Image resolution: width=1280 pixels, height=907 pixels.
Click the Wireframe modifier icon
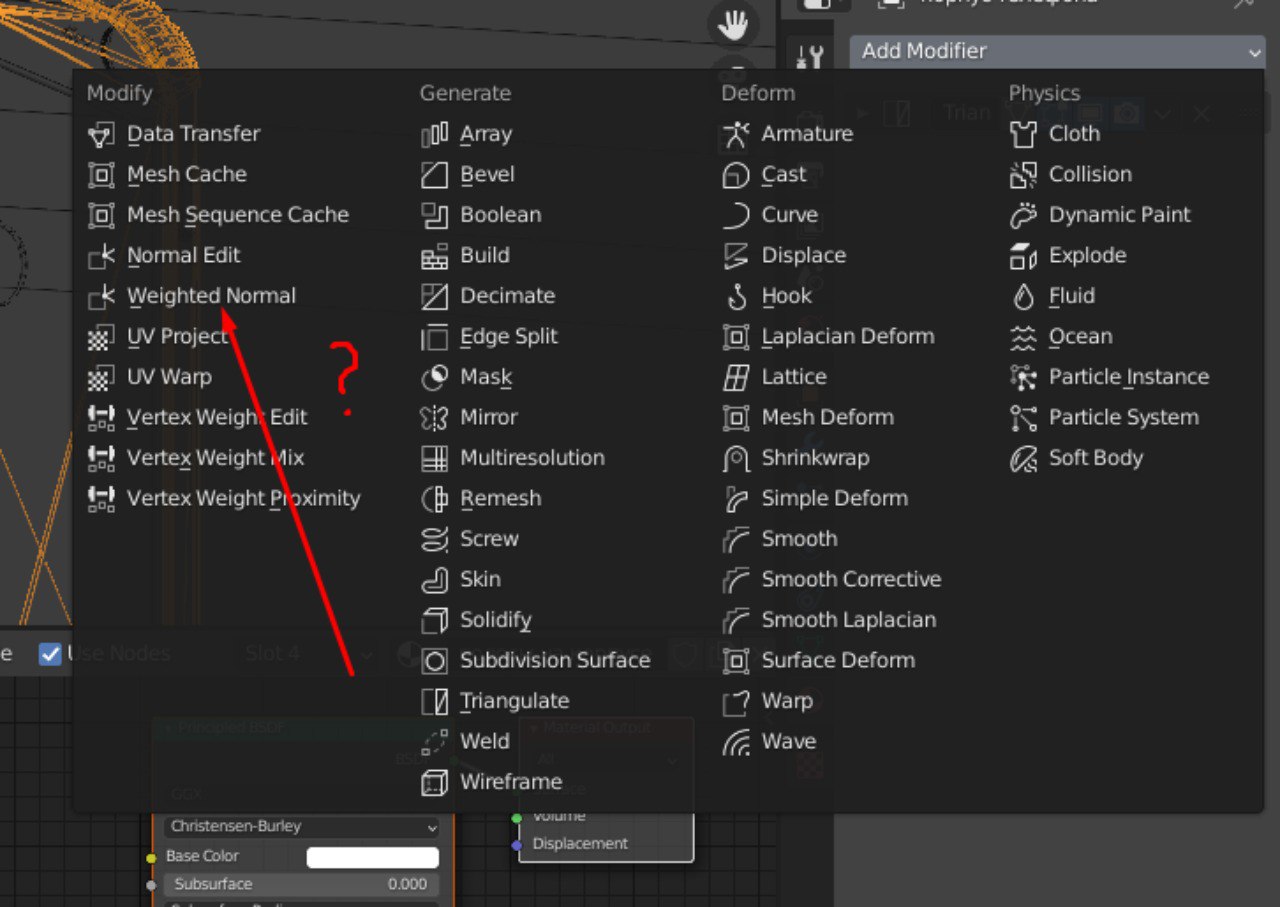point(435,782)
